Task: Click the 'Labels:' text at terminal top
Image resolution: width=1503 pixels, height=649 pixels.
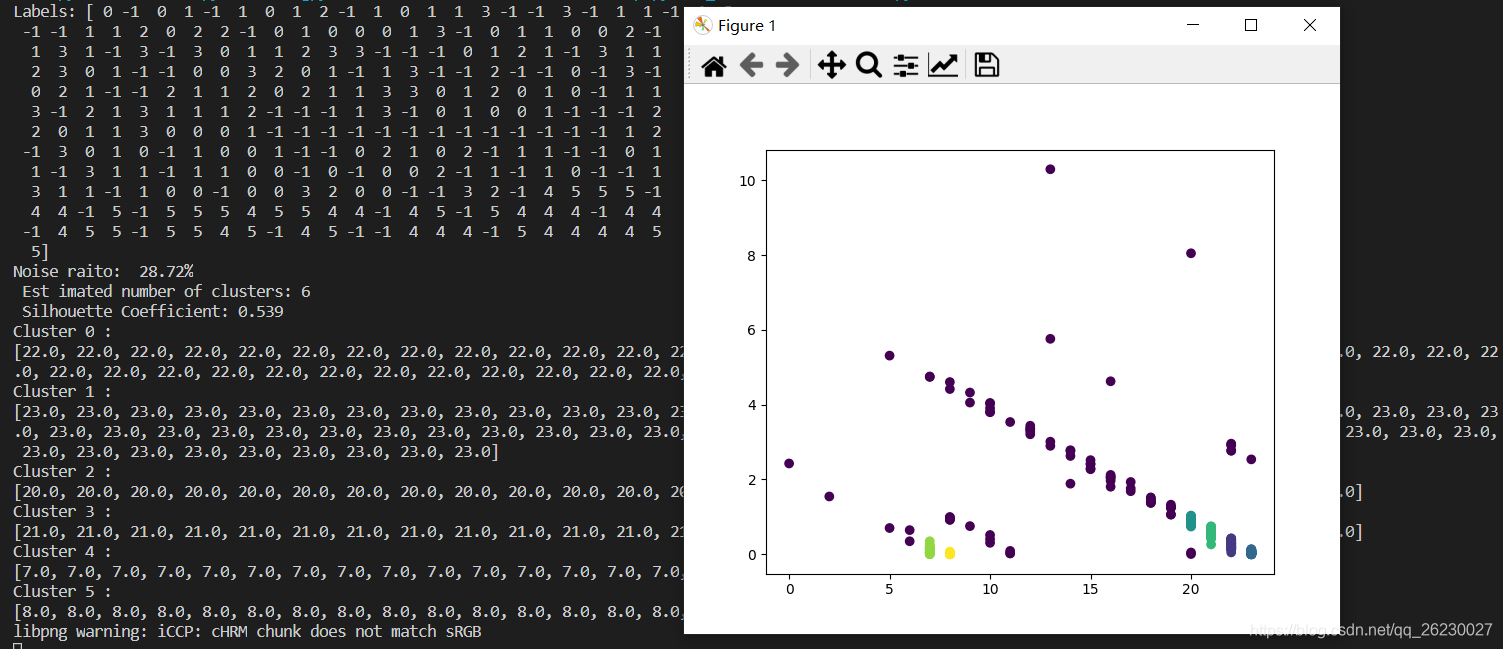Action: (x=44, y=11)
